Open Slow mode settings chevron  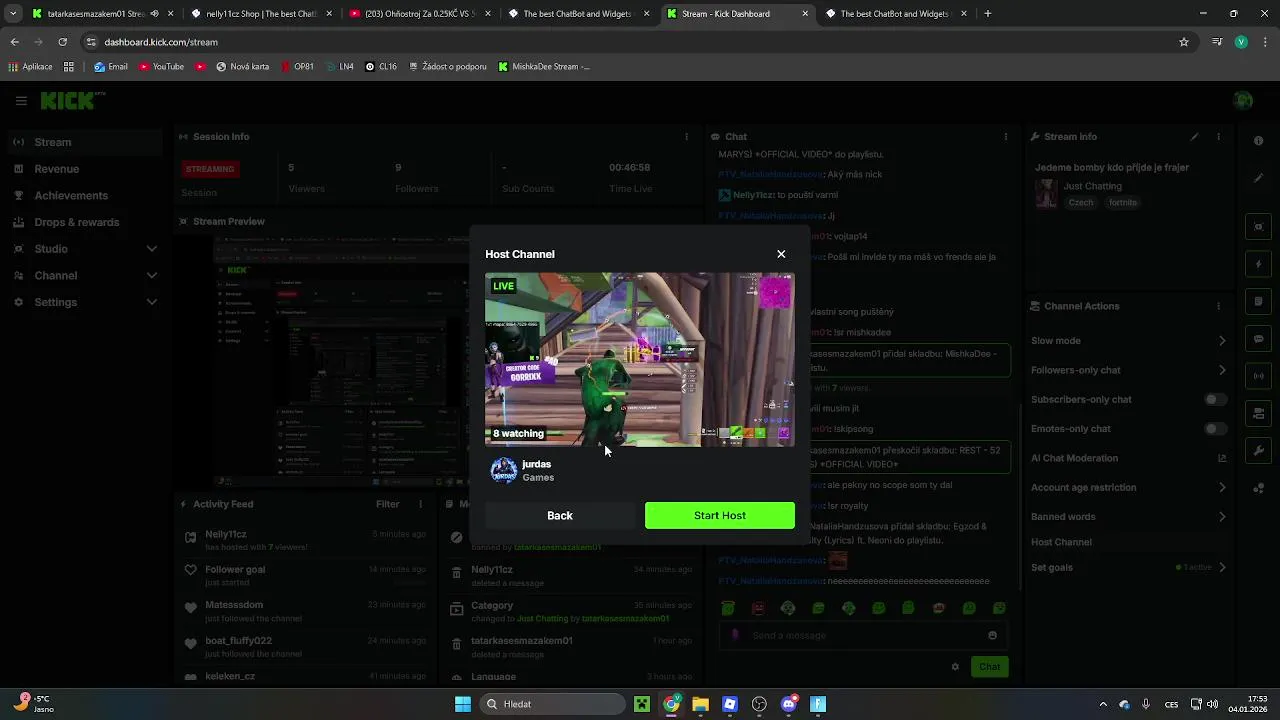1222,341
